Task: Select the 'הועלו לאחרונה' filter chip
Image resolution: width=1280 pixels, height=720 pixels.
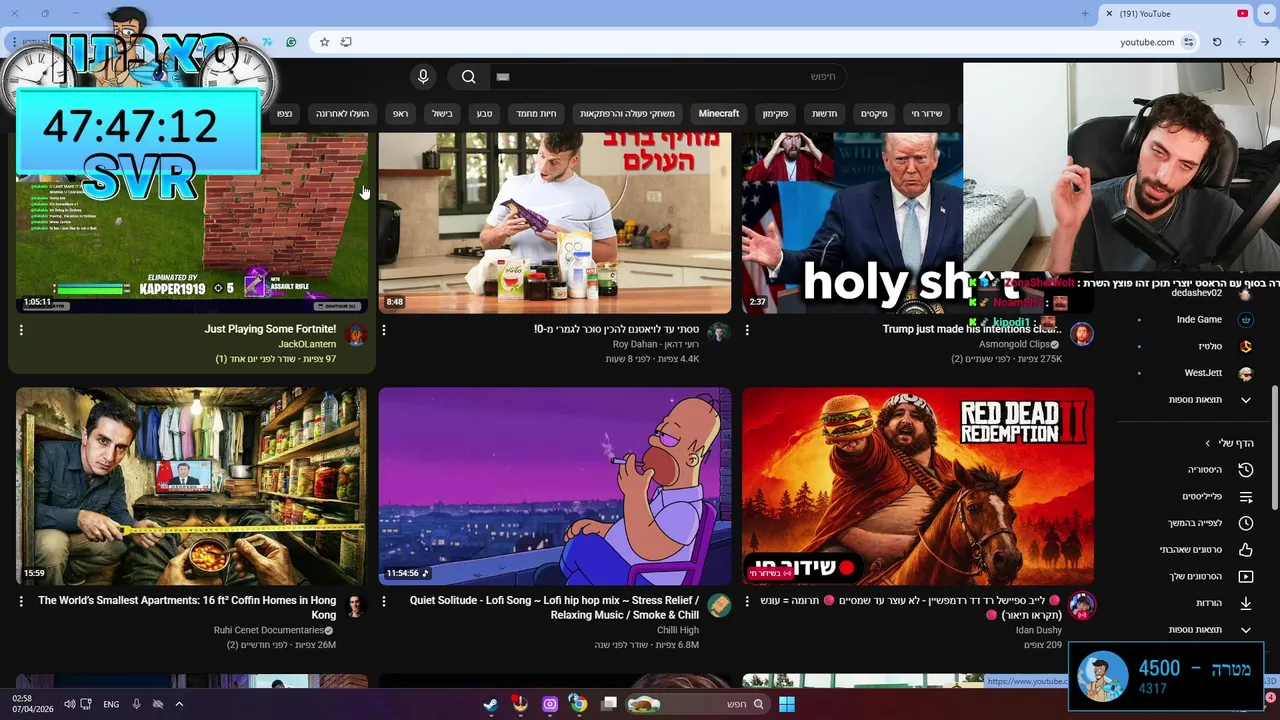Action: (343, 114)
